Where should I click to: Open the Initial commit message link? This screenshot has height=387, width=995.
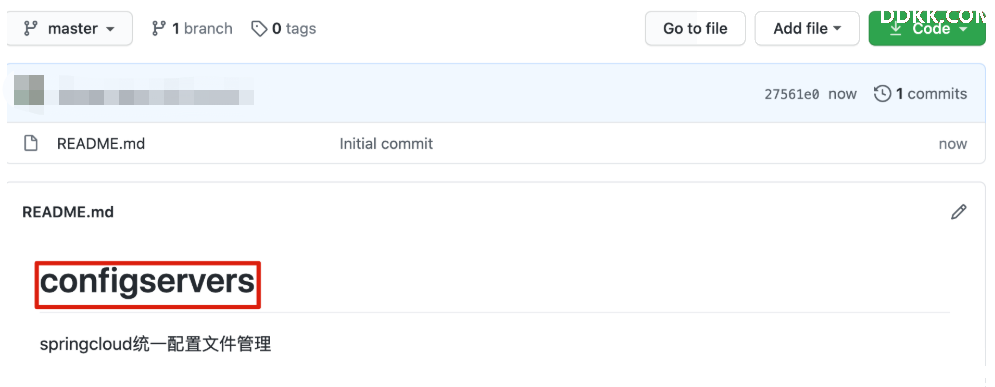(x=386, y=144)
